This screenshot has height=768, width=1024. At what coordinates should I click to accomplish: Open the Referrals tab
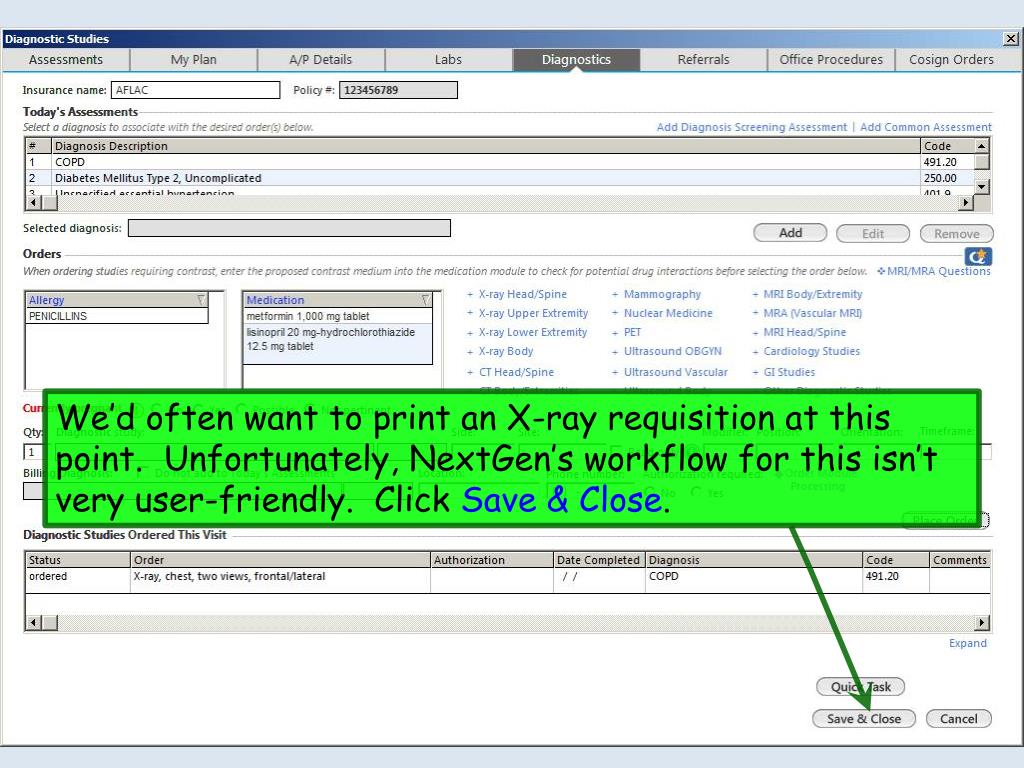[x=703, y=59]
